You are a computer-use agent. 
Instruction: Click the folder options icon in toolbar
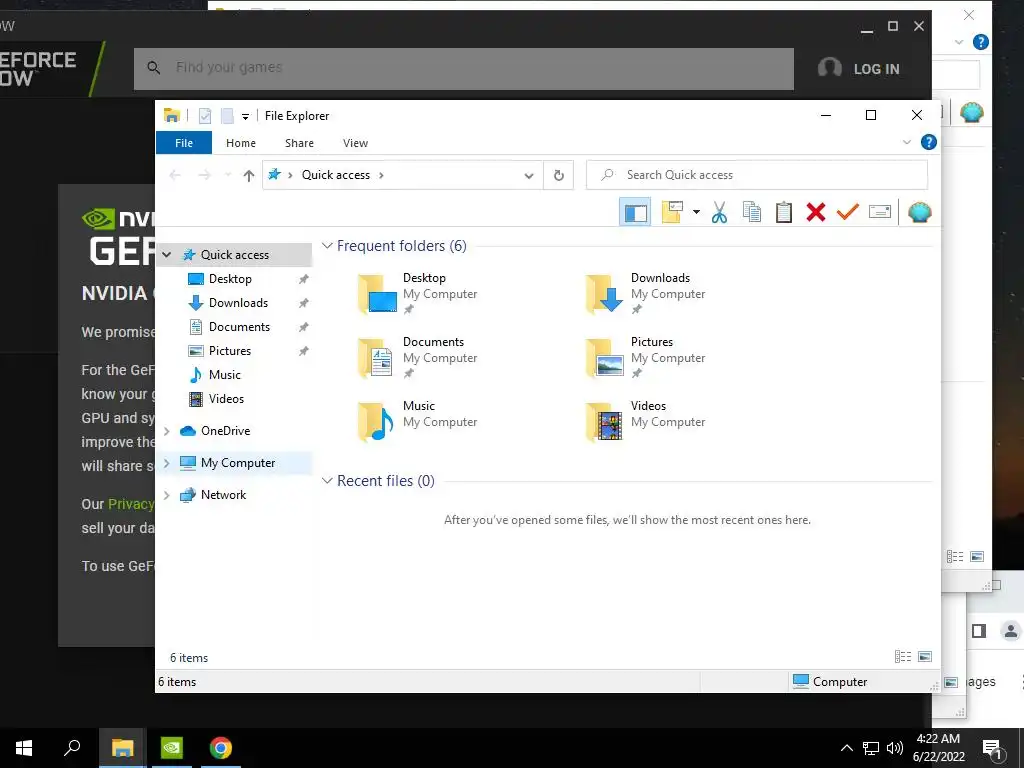pos(672,212)
